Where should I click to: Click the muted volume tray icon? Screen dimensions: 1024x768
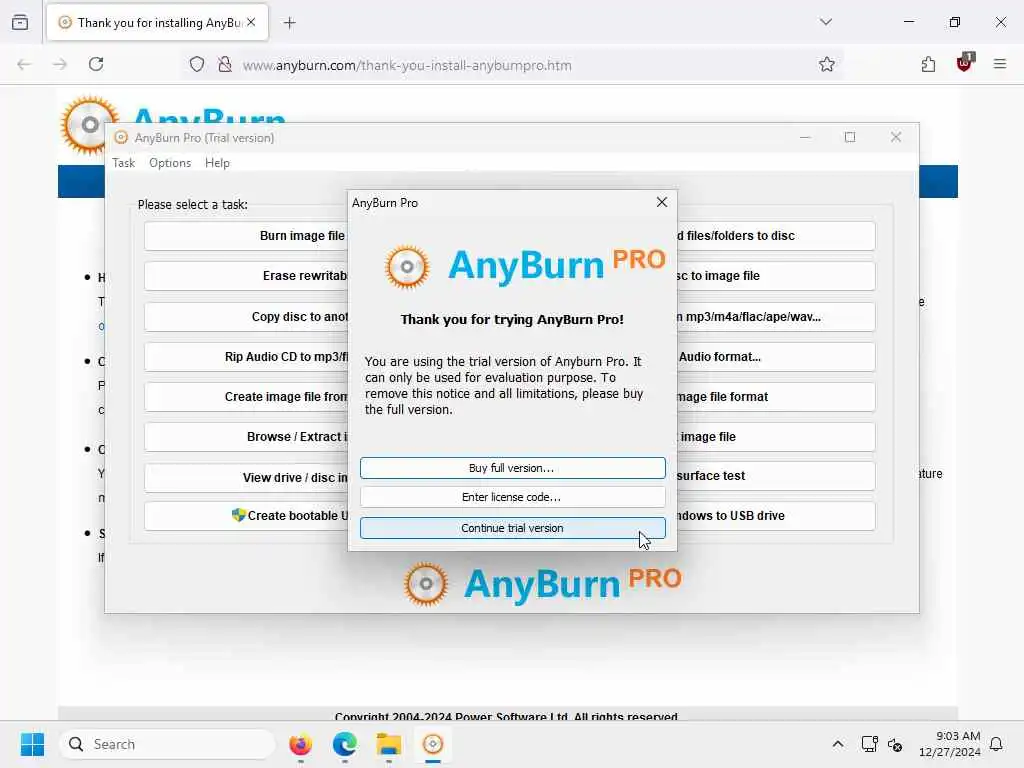pos(895,744)
